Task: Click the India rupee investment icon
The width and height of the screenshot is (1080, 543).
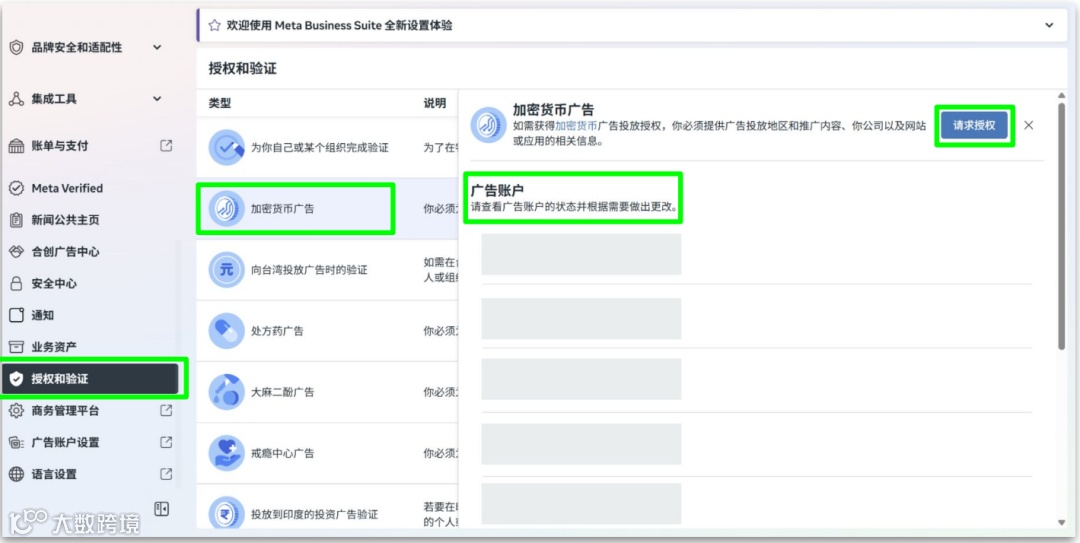Action: click(227, 514)
